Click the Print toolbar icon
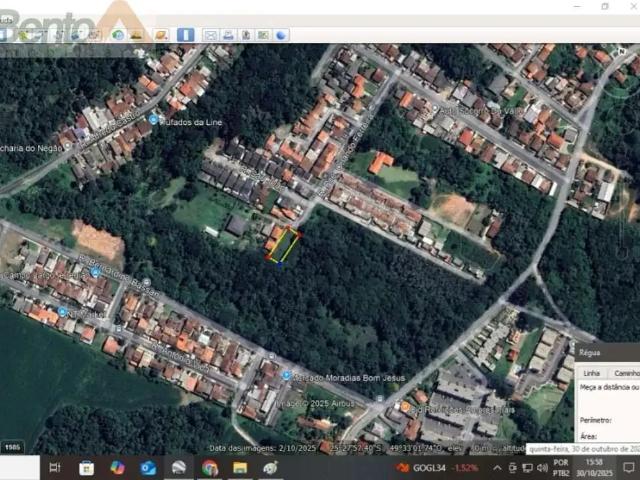The image size is (640, 480). (x=228, y=36)
